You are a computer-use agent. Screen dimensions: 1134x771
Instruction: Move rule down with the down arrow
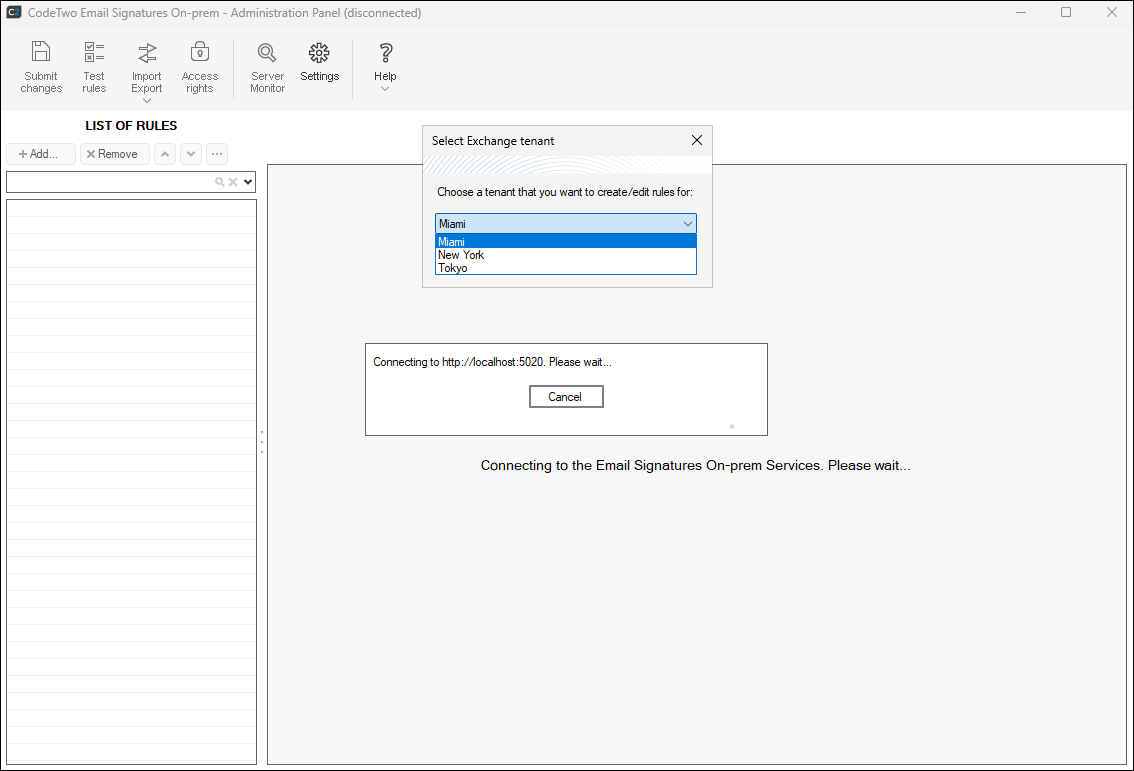[x=191, y=154]
